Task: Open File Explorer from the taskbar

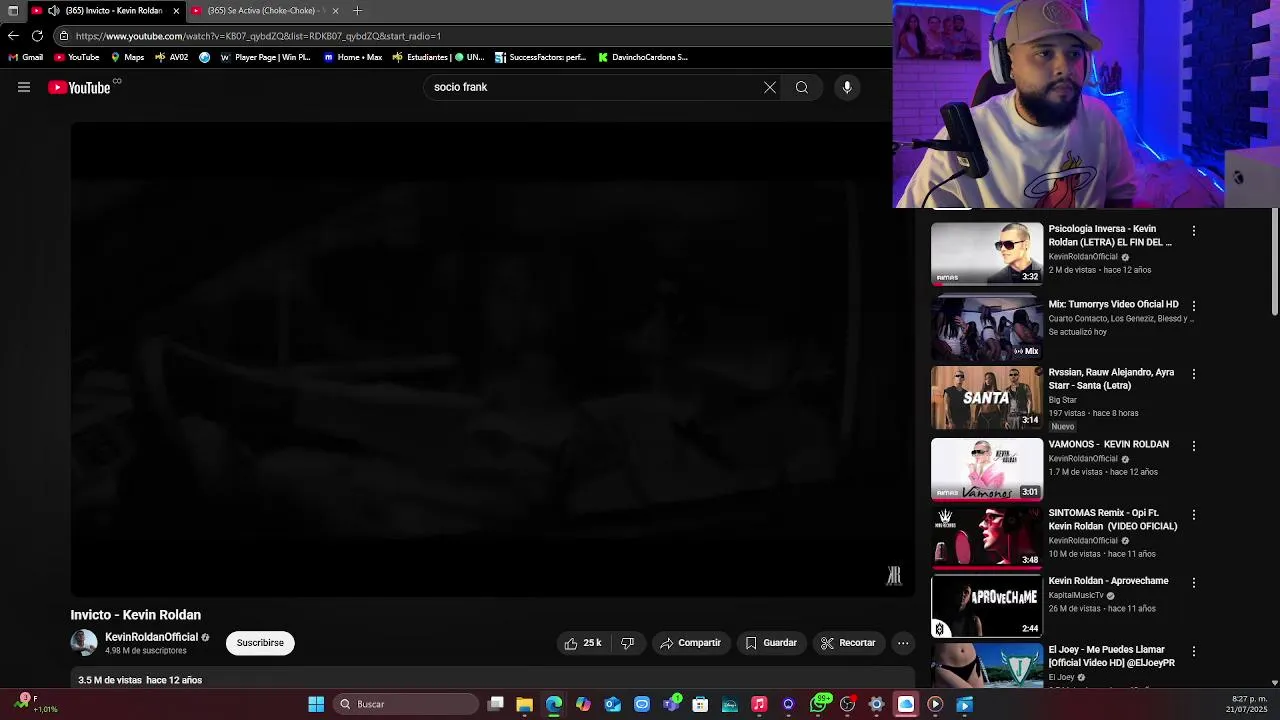Action: point(524,704)
